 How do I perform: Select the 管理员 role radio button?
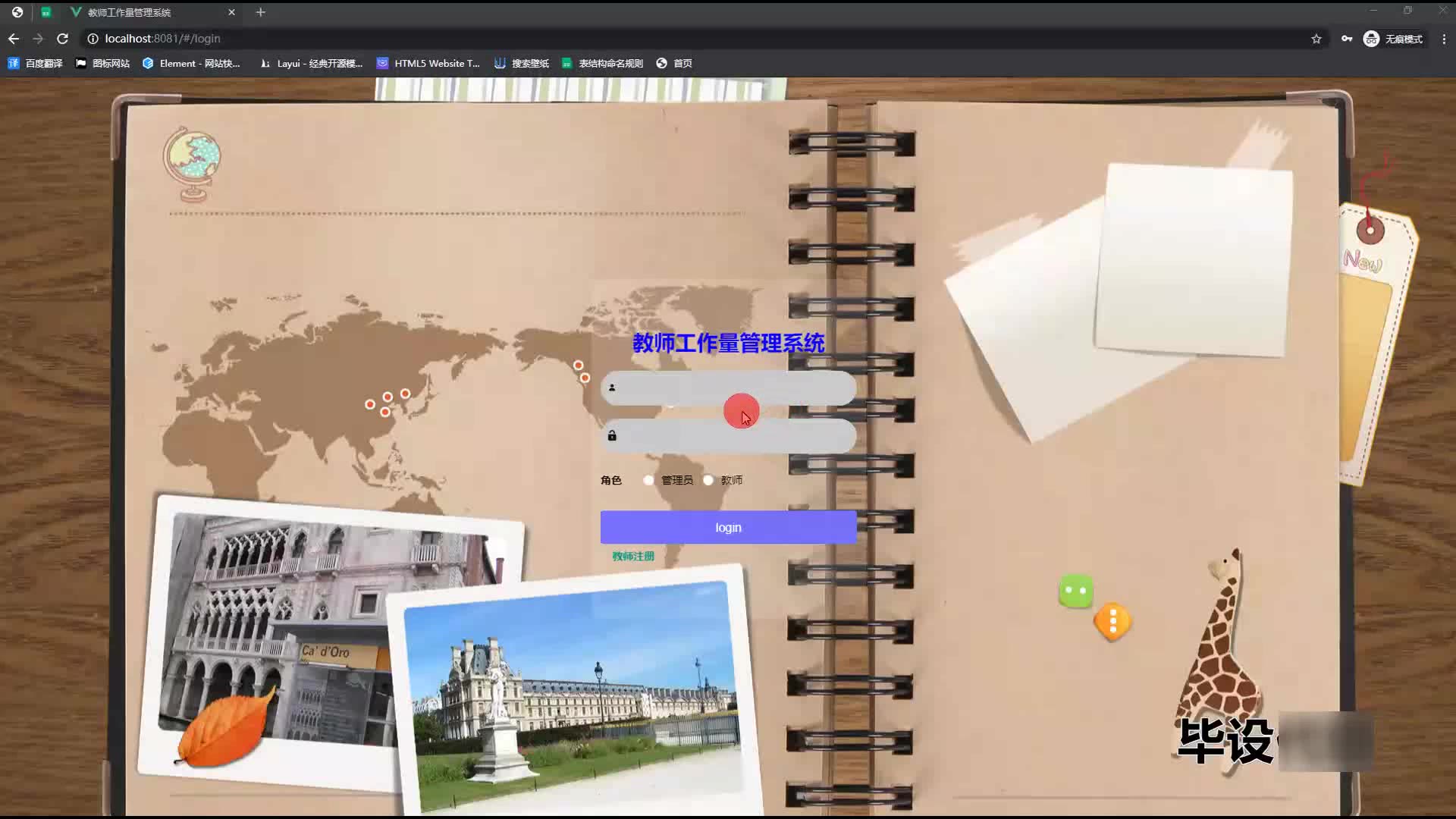648,480
